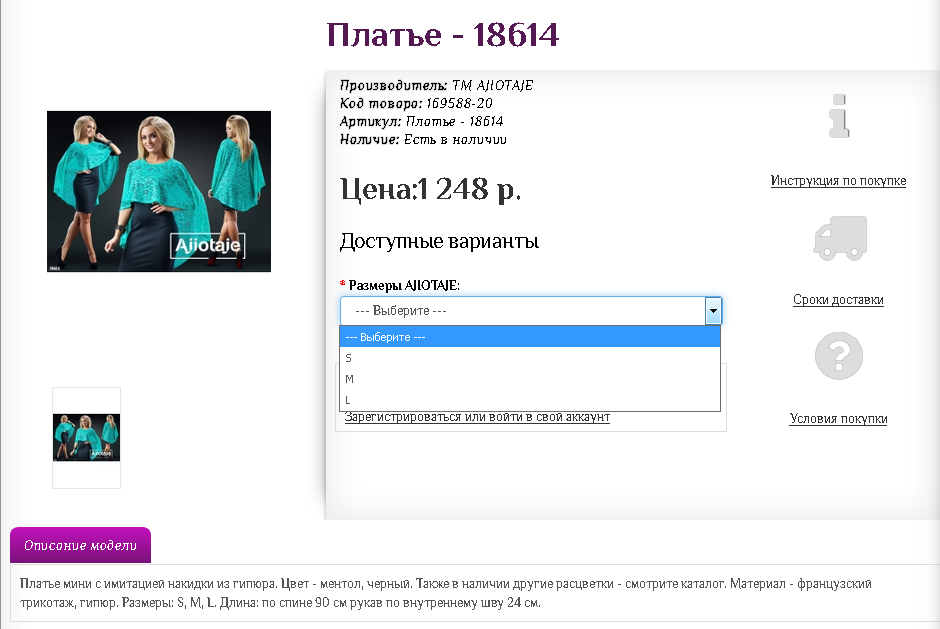This screenshot has height=629, width=940.
Task: Click the 'Наличие: Есть в наличии' line
Action: click(423, 139)
